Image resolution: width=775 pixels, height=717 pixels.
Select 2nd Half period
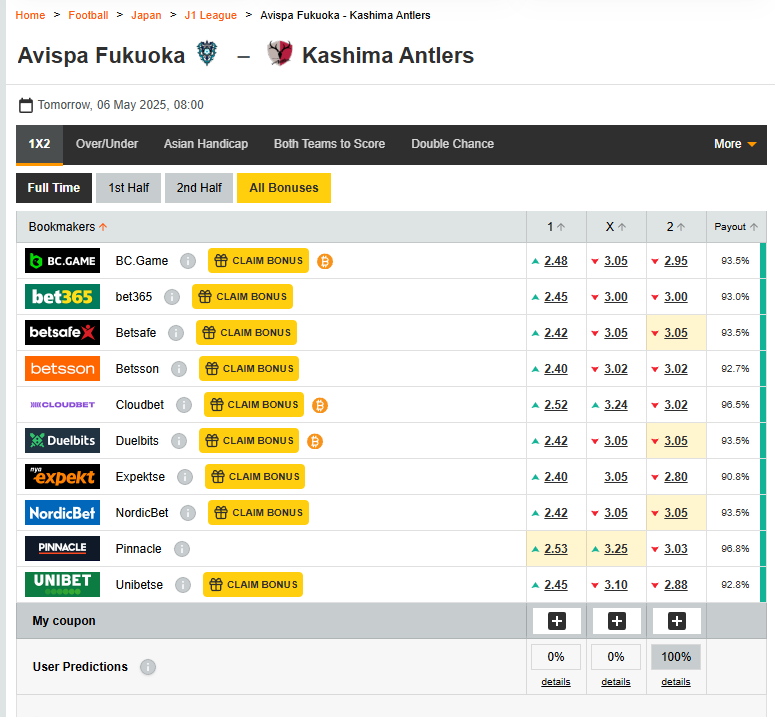pos(199,188)
